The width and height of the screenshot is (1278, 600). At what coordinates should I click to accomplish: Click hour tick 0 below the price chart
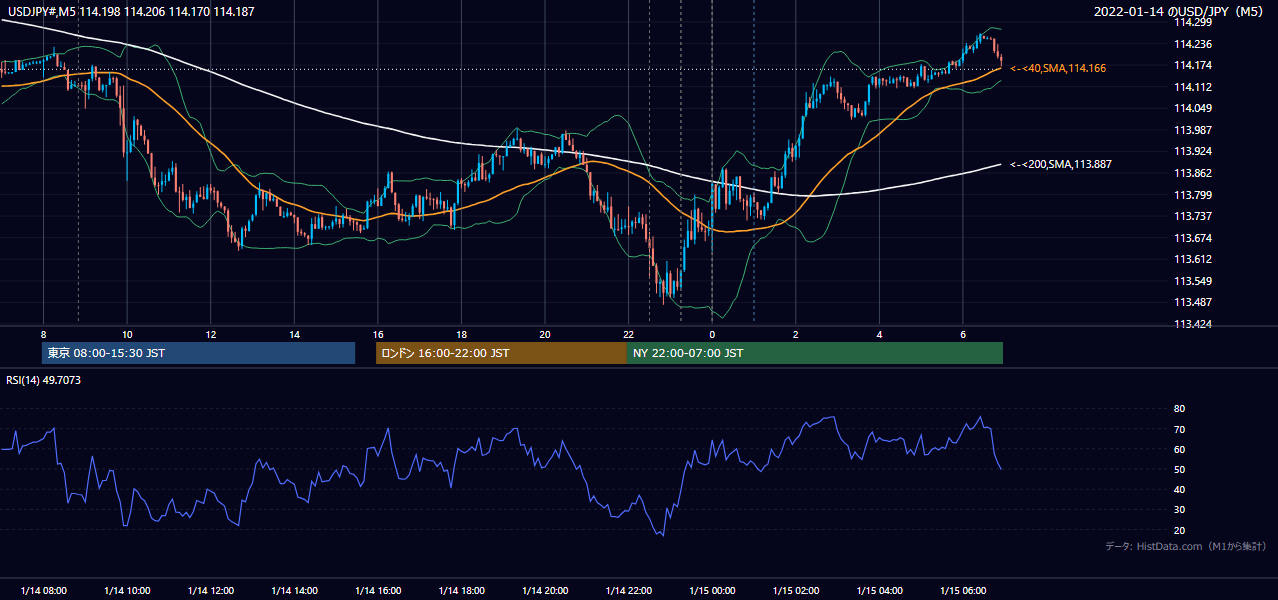[x=712, y=333]
